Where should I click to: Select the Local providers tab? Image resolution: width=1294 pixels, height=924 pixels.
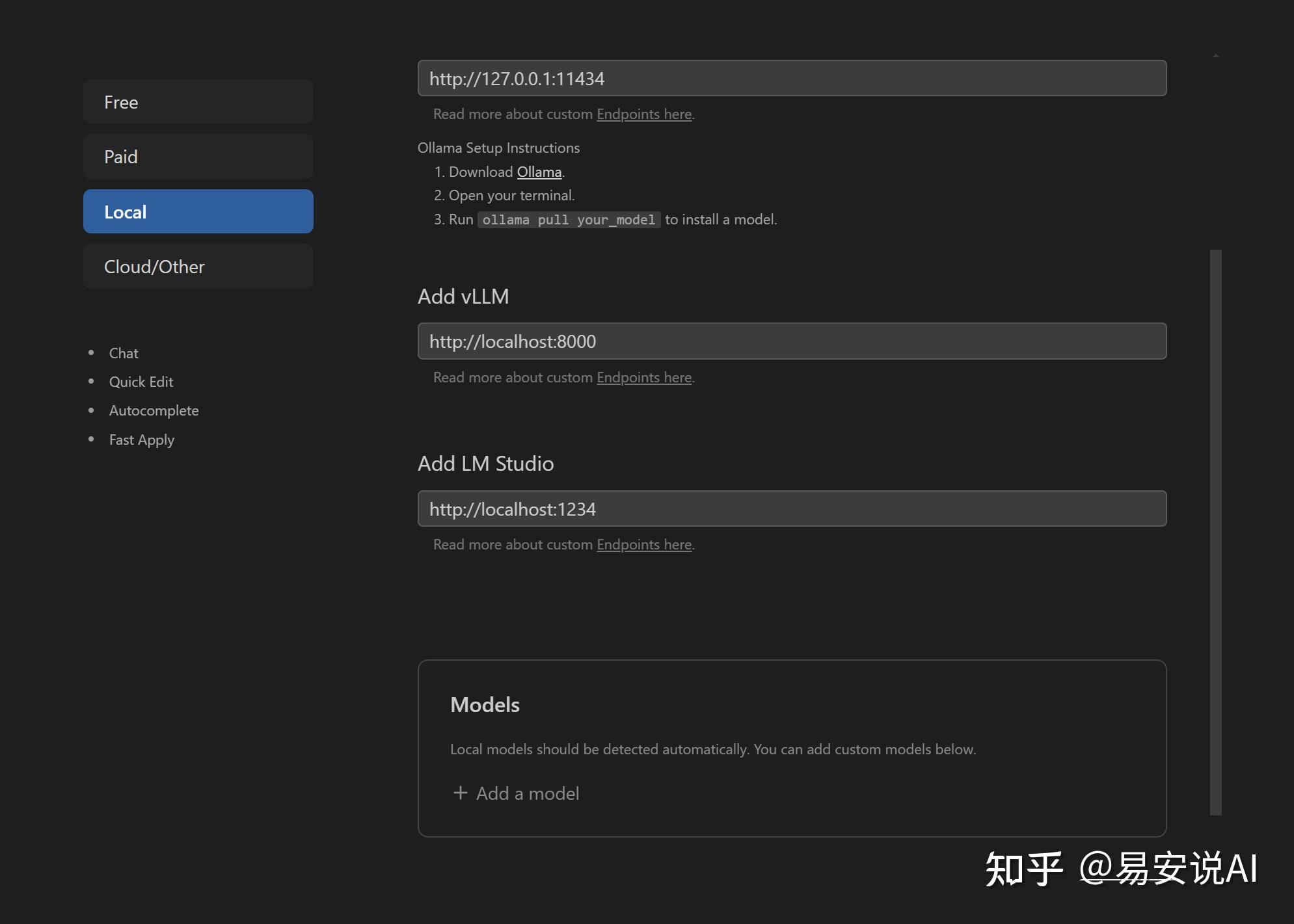point(198,212)
